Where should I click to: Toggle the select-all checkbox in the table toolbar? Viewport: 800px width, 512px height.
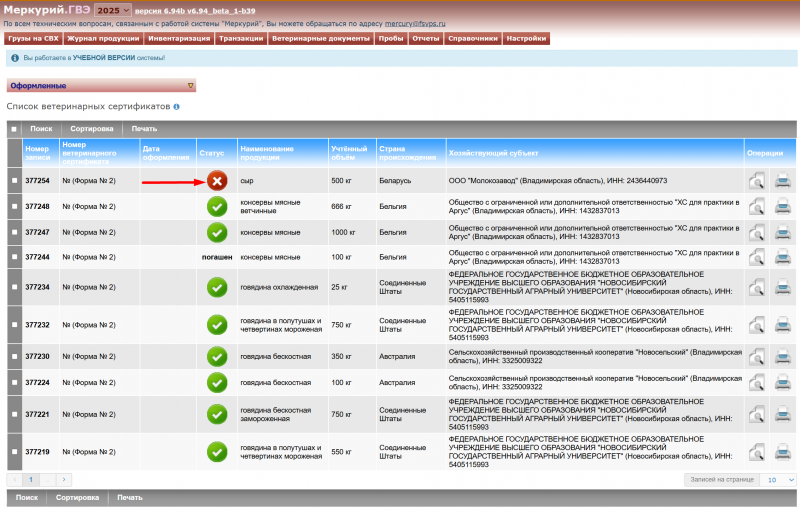pyautogui.click(x=14, y=129)
